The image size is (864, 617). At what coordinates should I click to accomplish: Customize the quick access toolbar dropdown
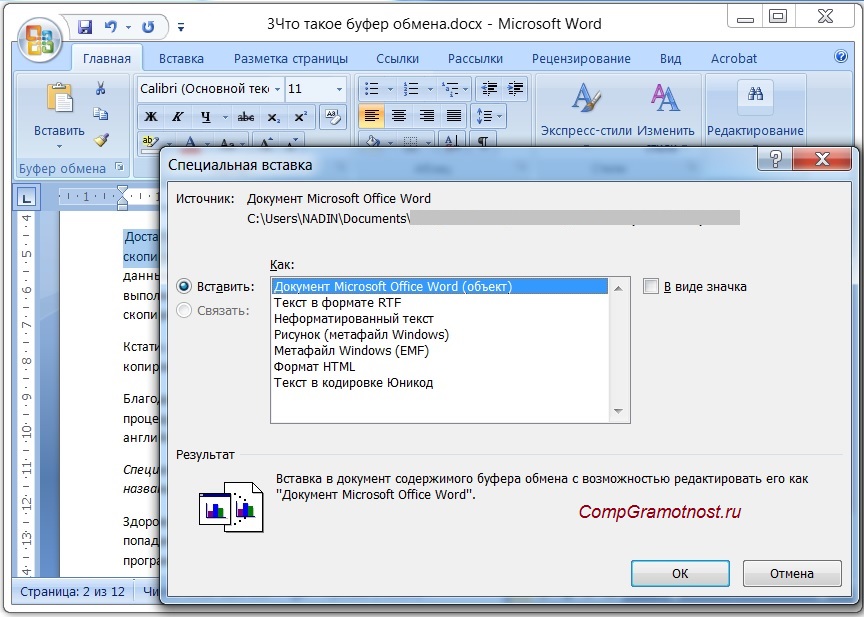point(181,26)
